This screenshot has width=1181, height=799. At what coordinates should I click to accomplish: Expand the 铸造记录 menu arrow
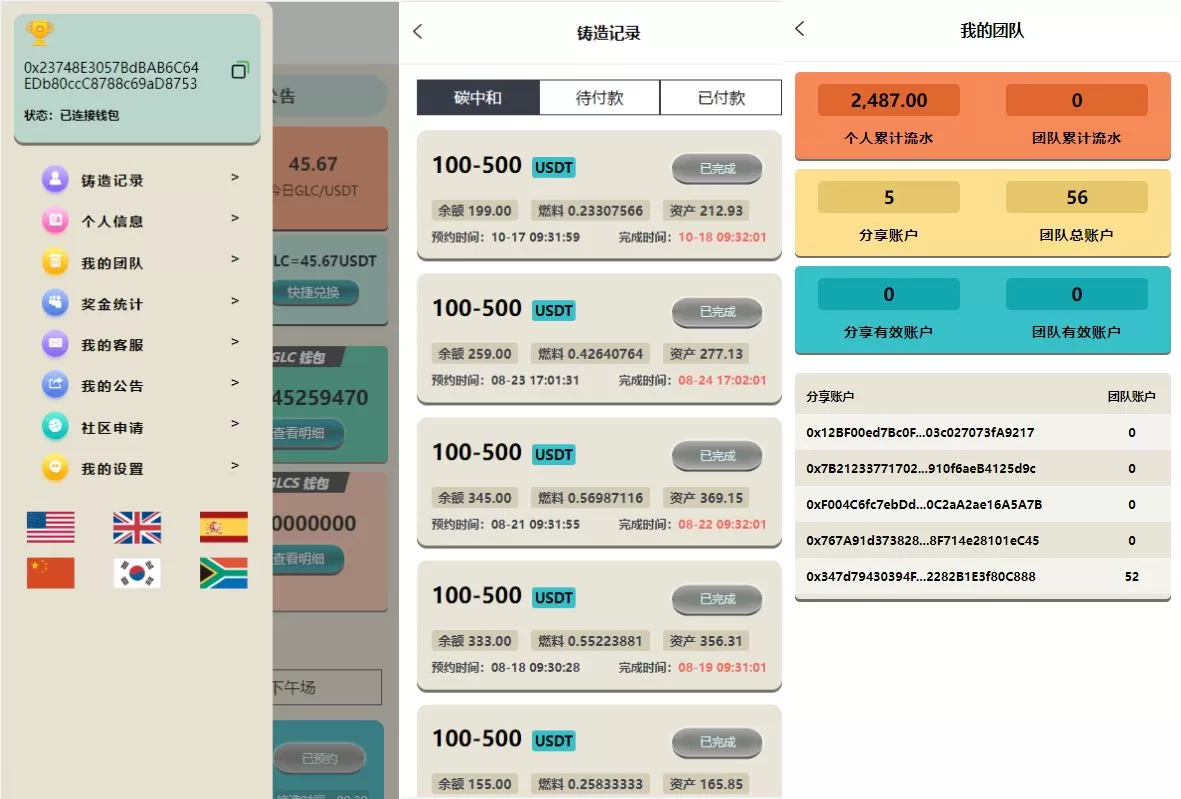235,178
